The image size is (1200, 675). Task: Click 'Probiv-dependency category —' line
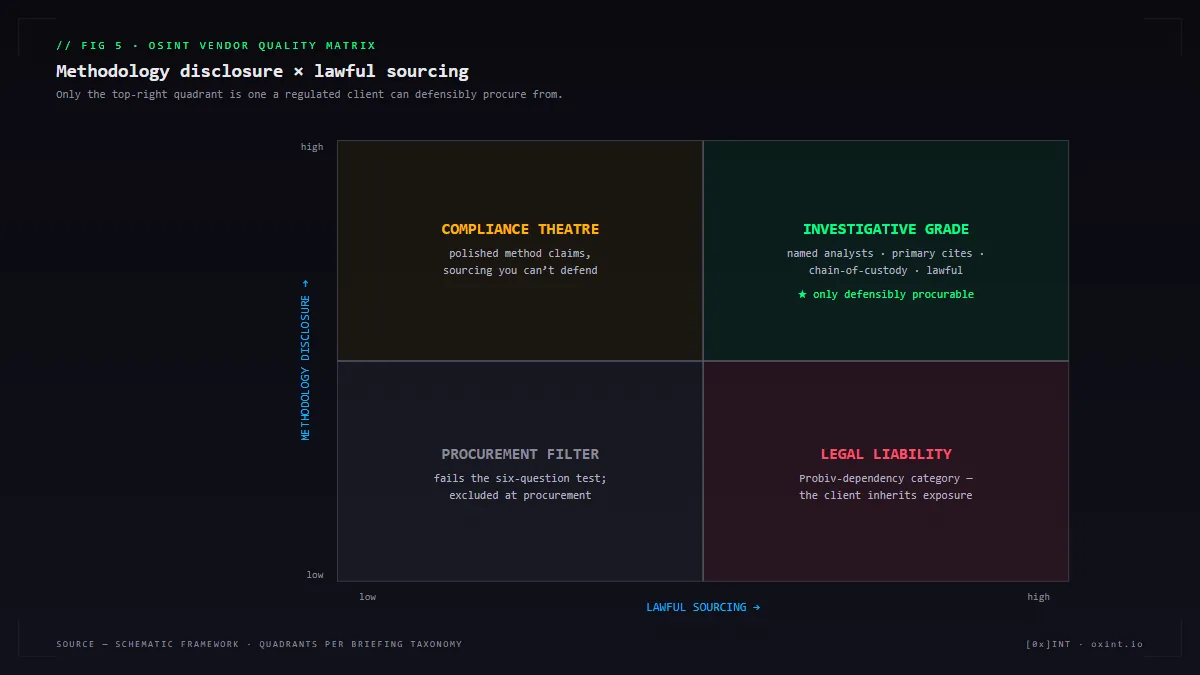click(886, 479)
